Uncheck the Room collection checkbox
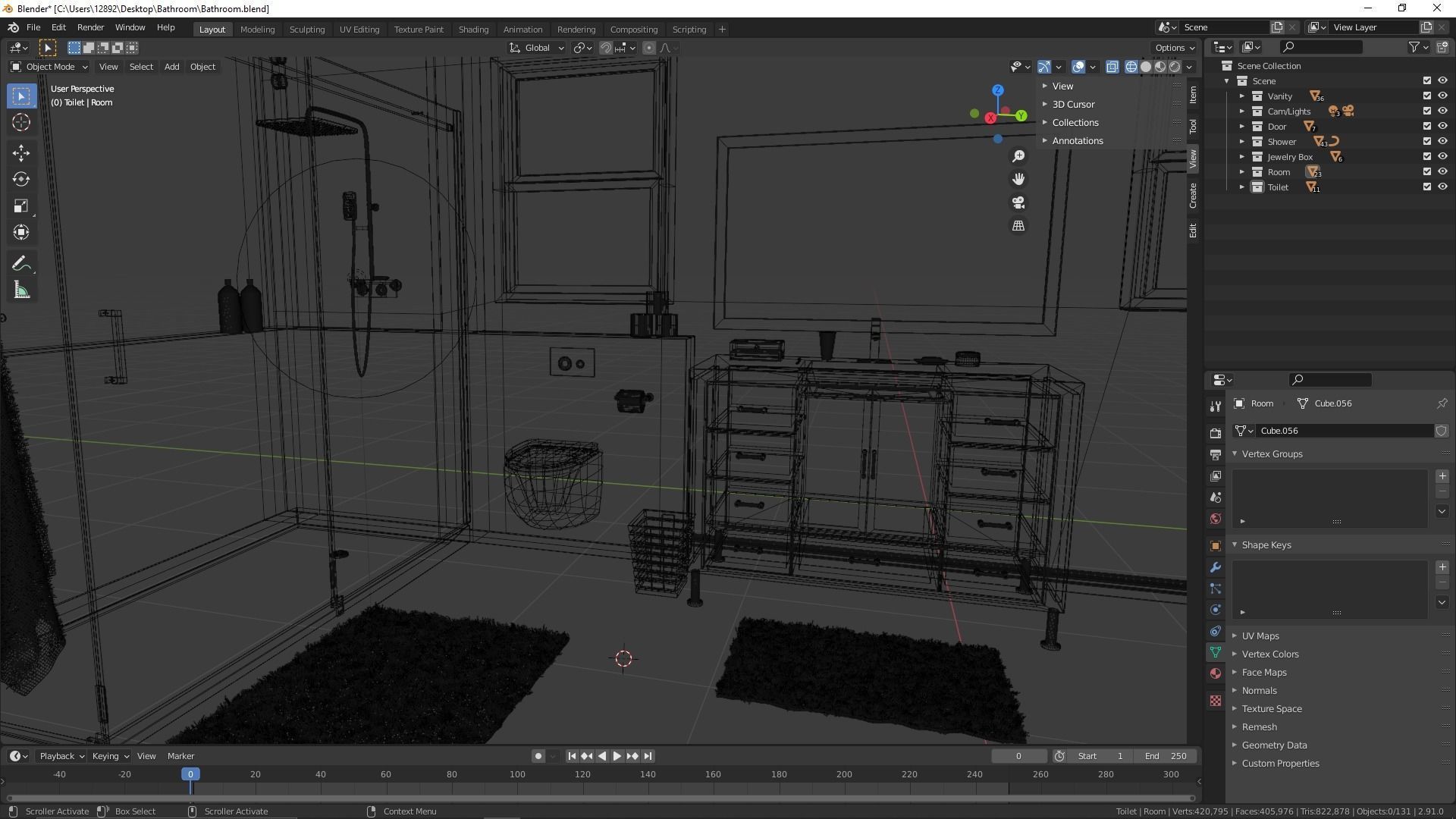This screenshot has width=1456, height=819. point(1426,172)
